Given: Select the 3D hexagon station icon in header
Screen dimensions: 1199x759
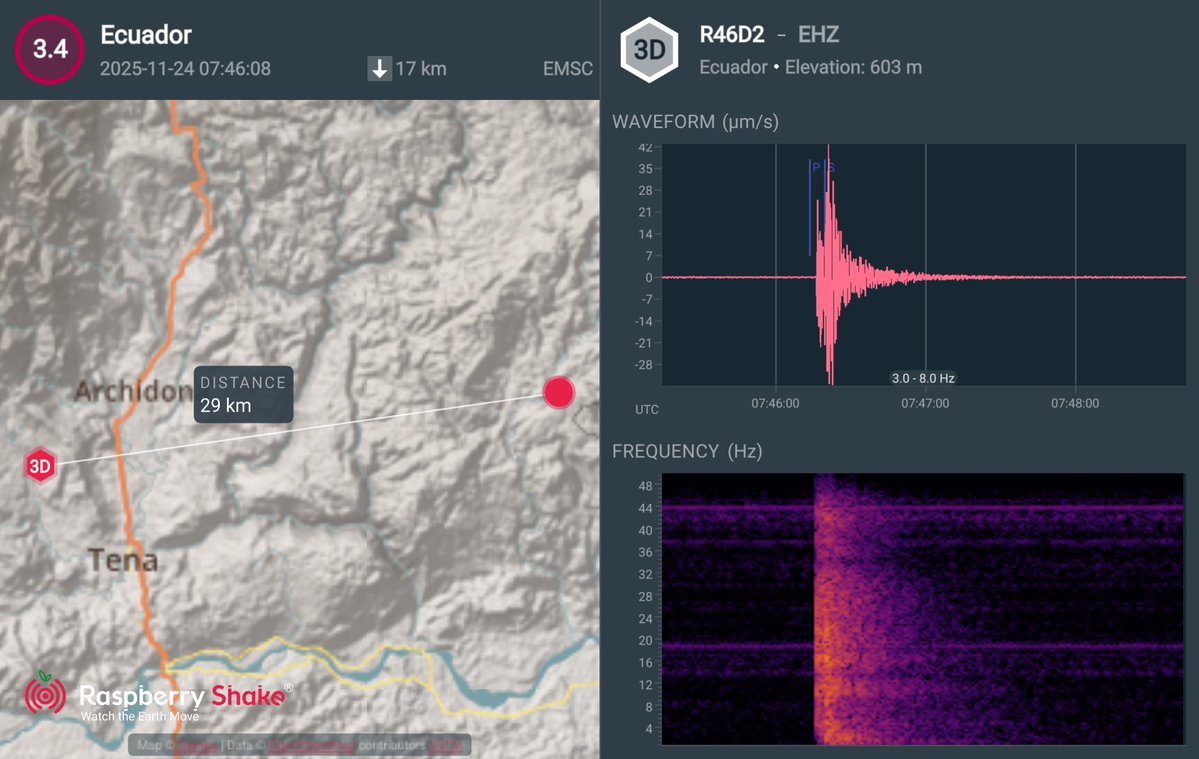Looking at the screenshot, I should [x=648, y=48].
